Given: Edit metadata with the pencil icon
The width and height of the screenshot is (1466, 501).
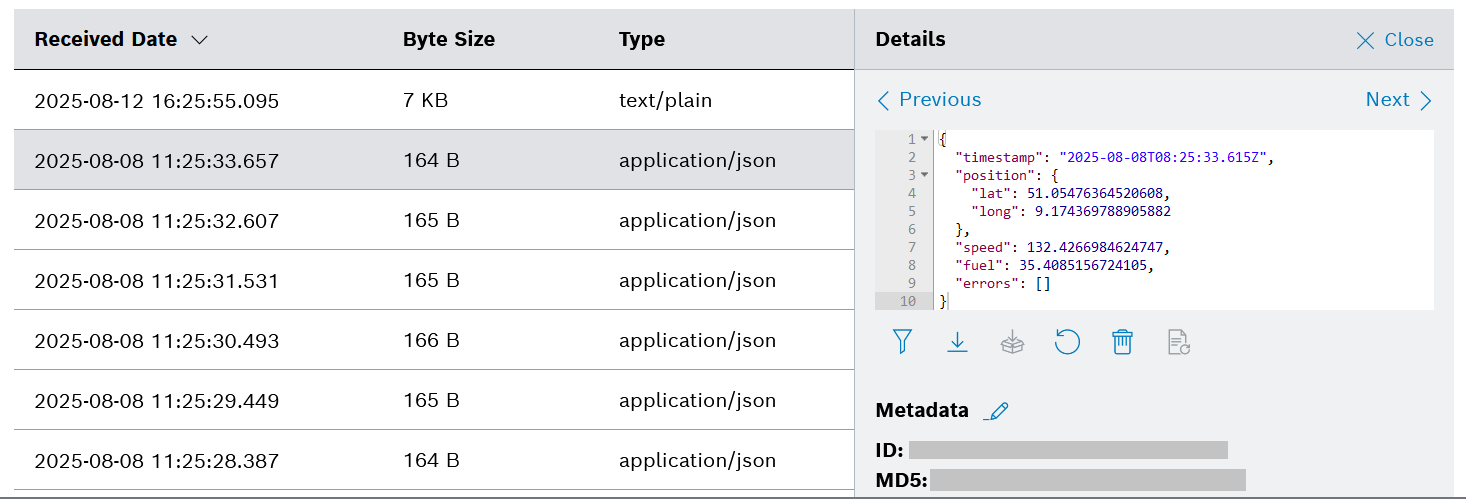Looking at the screenshot, I should point(996,411).
